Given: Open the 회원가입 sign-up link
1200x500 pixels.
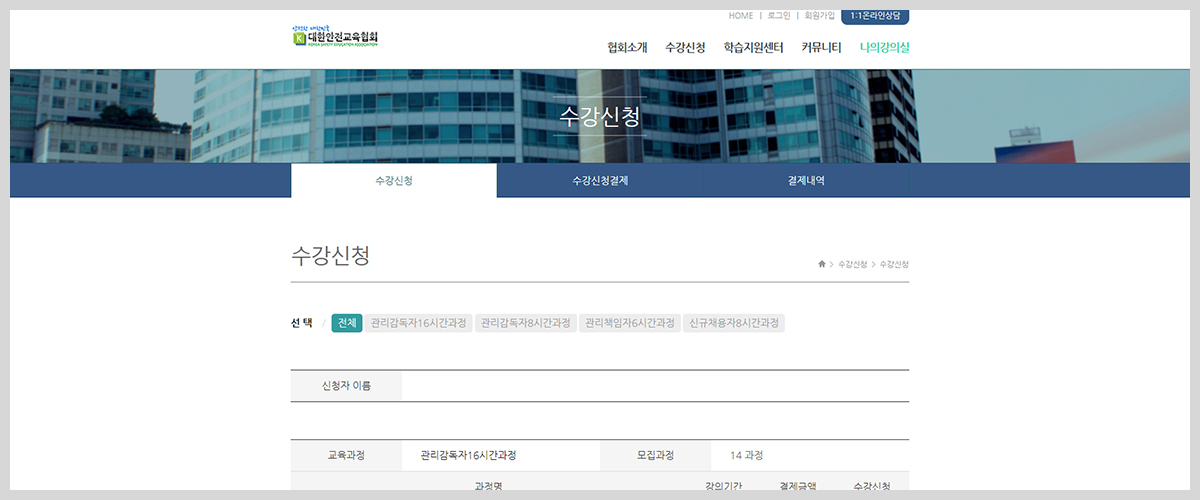Looking at the screenshot, I should [x=819, y=16].
